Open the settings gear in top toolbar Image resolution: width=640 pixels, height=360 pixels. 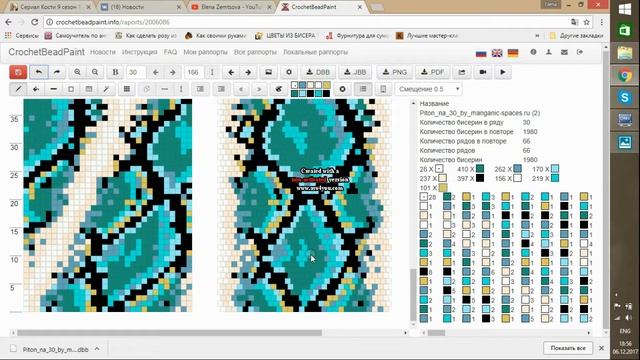coord(289,72)
